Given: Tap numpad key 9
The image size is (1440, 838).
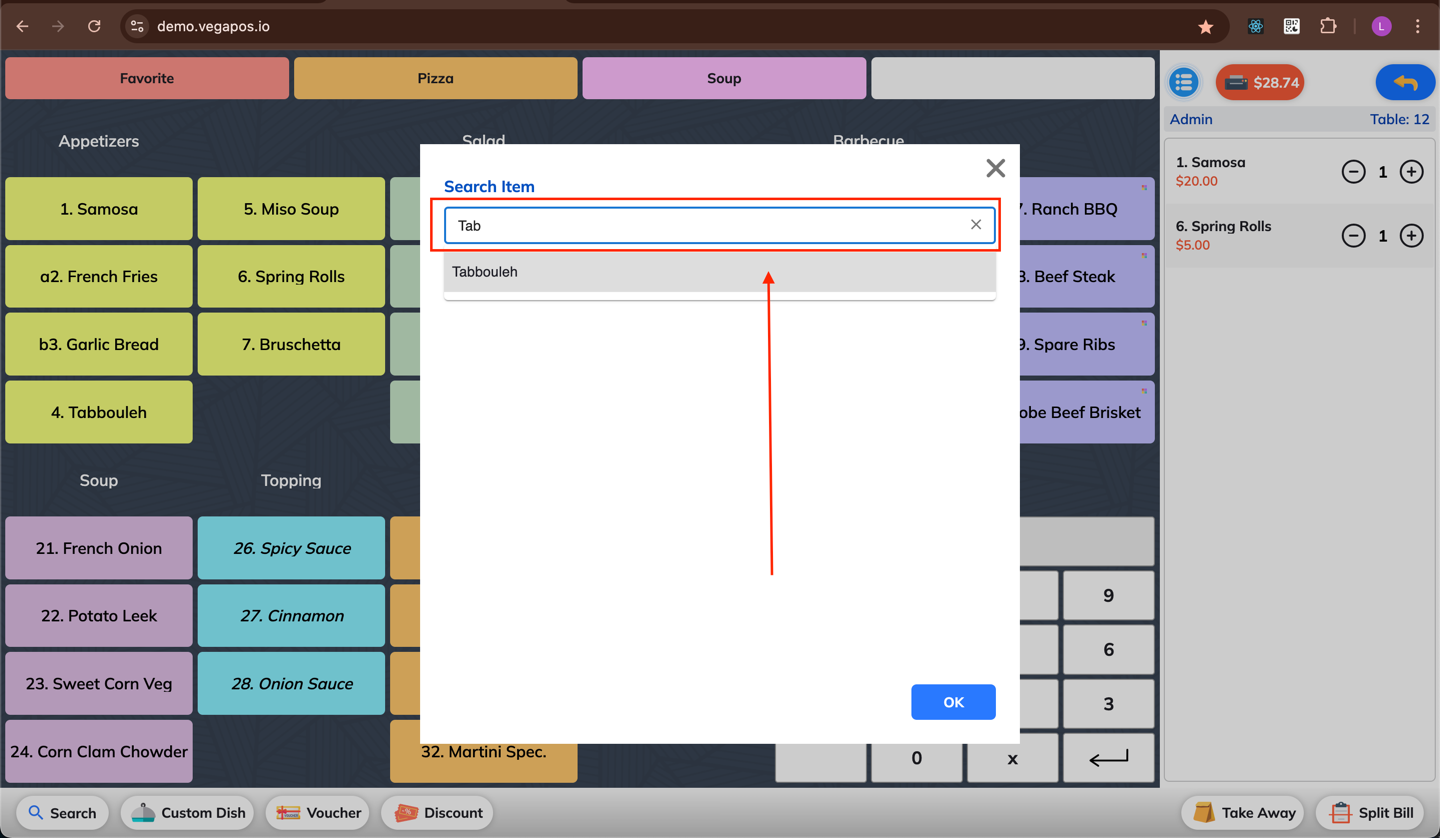Looking at the screenshot, I should 1108,595.
